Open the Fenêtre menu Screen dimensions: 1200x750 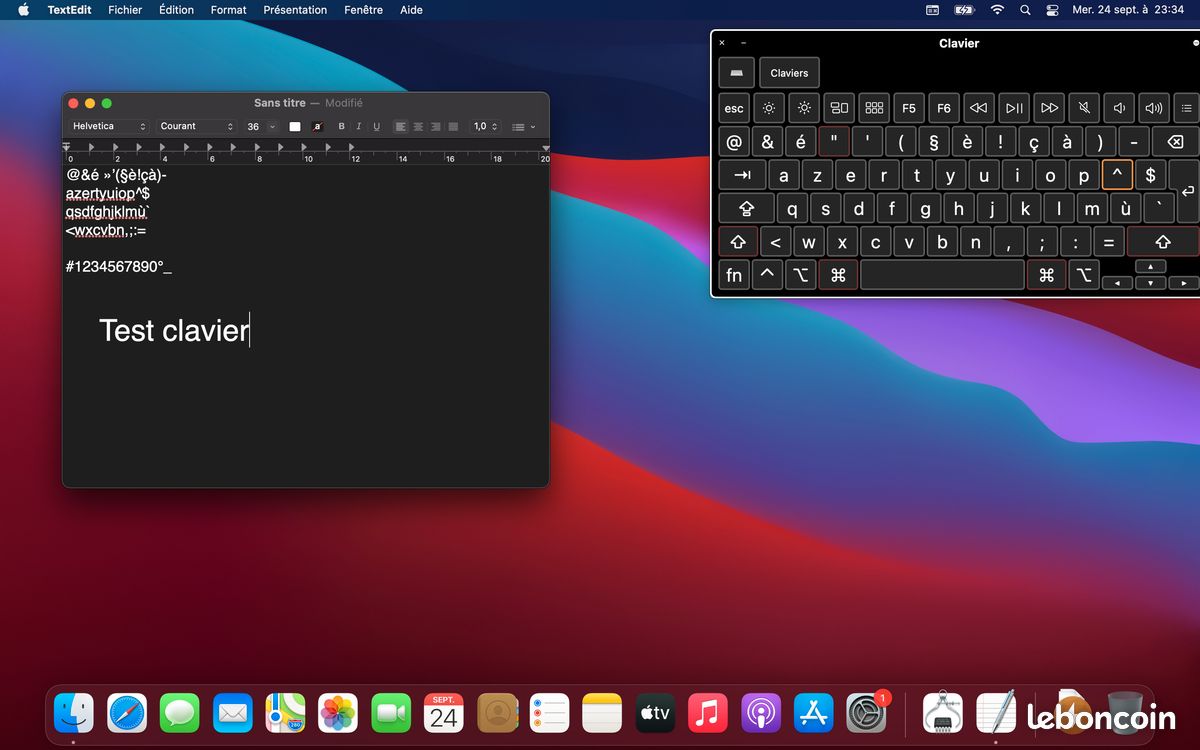click(x=363, y=10)
